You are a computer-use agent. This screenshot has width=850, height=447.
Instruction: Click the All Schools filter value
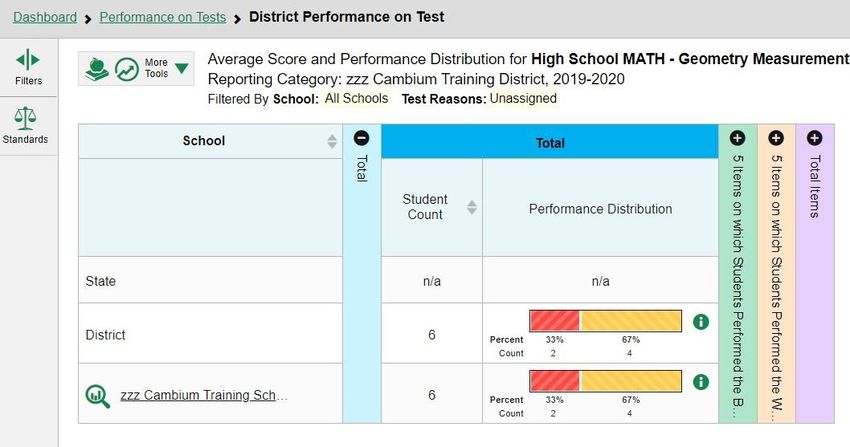[x=356, y=99]
